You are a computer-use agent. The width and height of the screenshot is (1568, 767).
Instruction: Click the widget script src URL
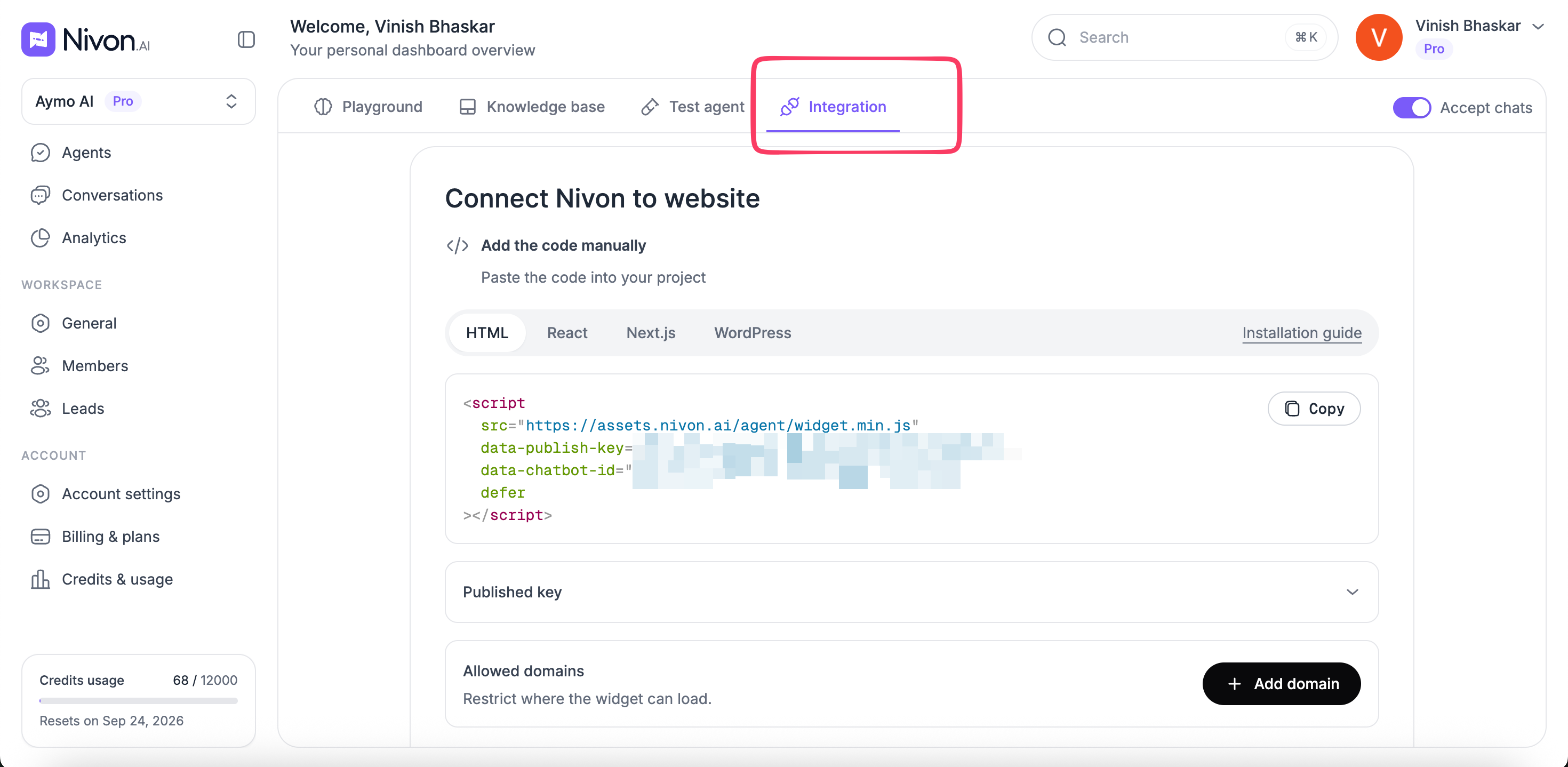718,426
